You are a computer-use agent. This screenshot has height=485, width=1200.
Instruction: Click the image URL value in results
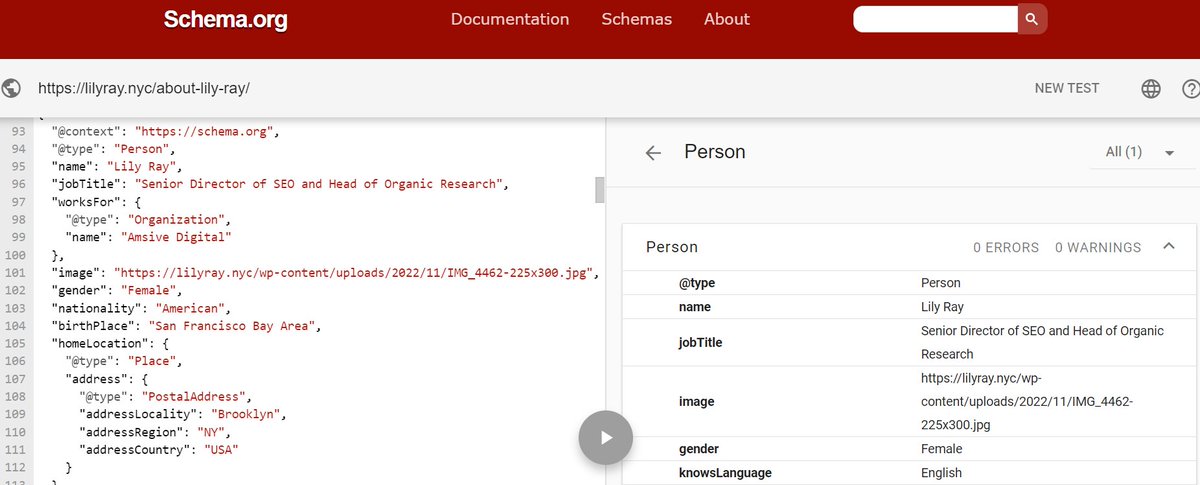coord(1027,401)
